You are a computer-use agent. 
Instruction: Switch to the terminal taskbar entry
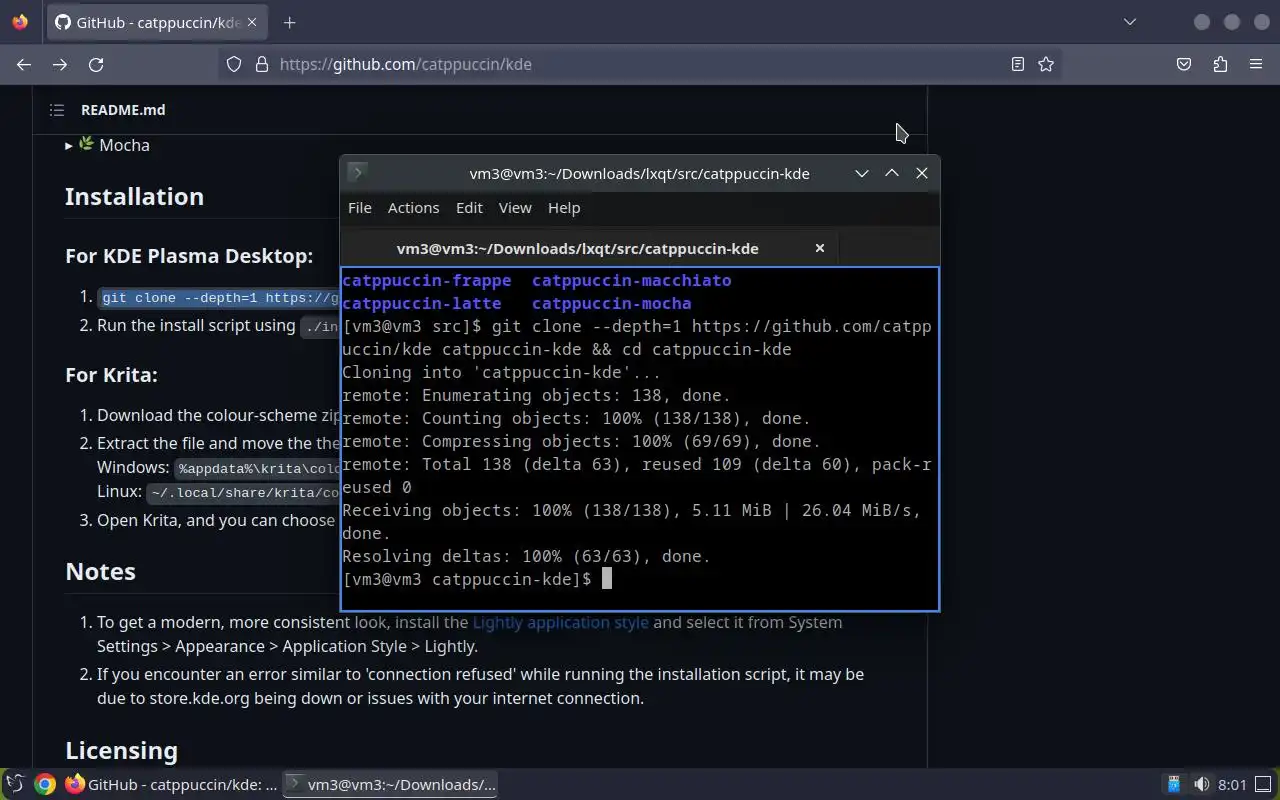click(390, 784)
